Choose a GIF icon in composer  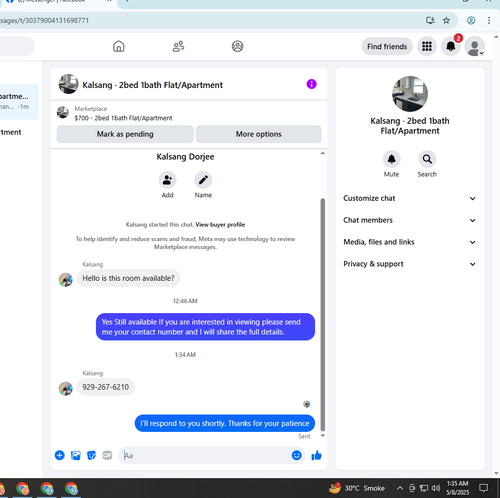(107, 455)
